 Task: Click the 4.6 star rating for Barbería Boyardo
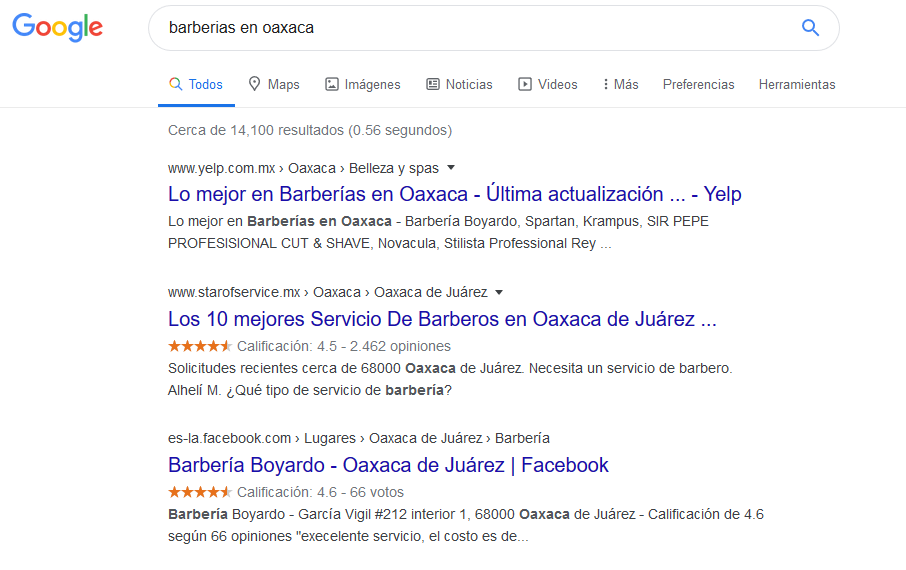click(200, 493)
